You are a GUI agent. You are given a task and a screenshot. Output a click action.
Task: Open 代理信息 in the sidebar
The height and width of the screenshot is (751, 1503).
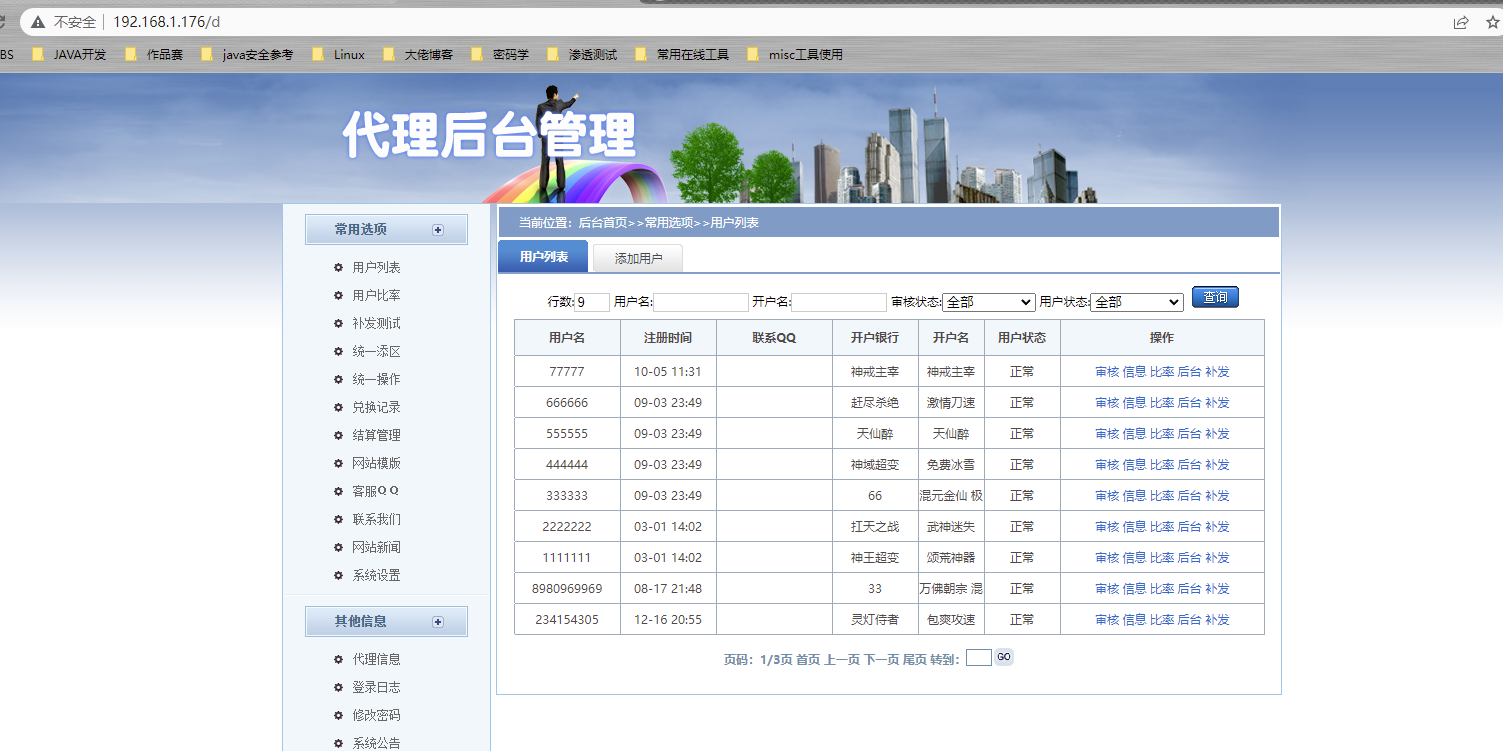coord(376,660)
